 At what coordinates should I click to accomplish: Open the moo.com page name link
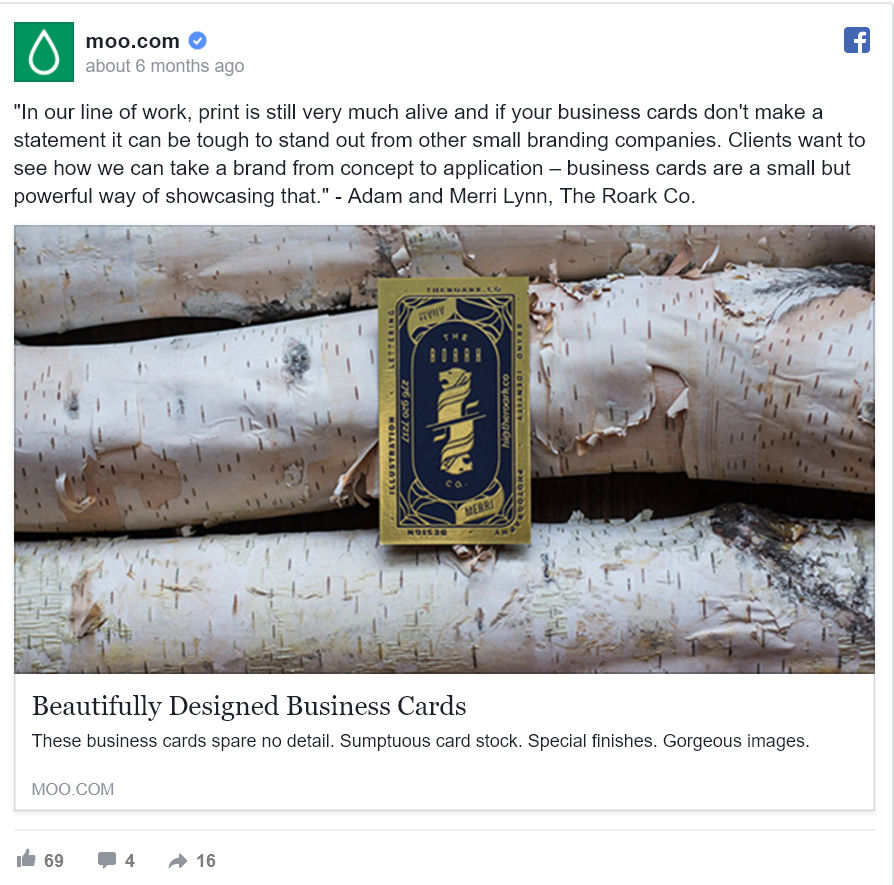pos(132,41)
